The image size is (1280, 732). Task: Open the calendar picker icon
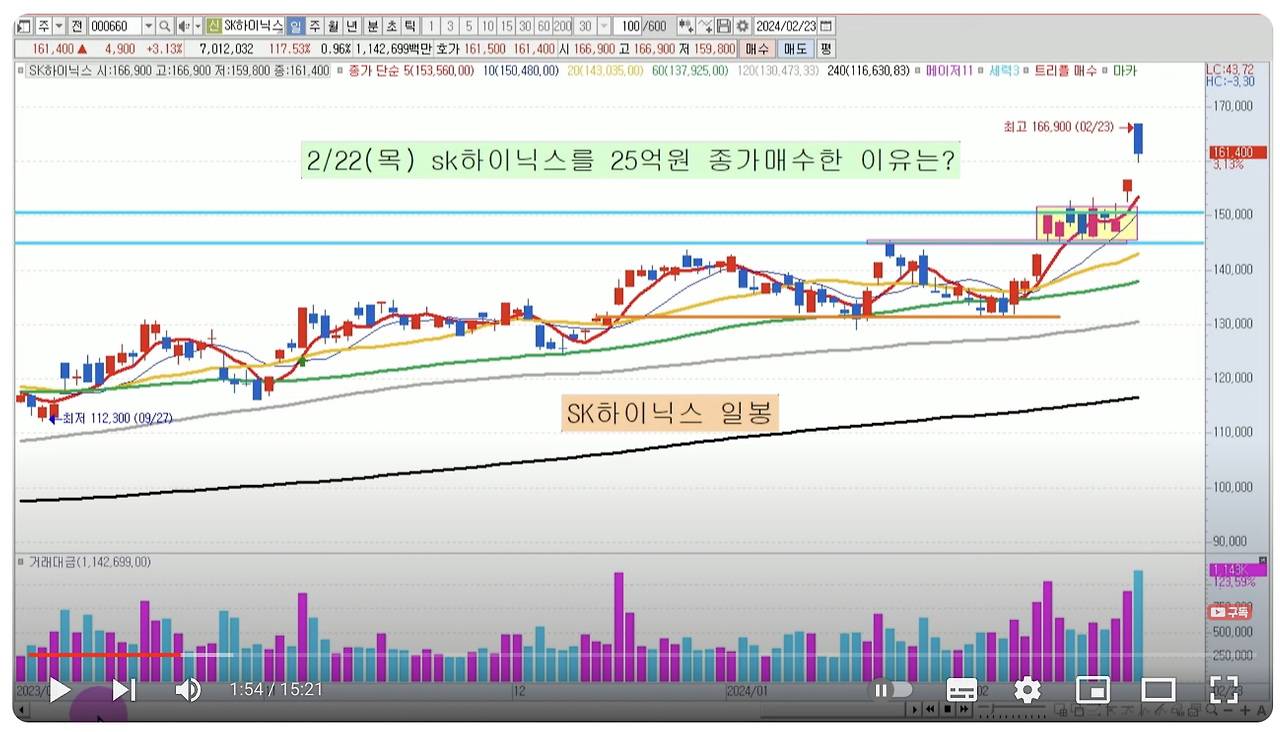click(x=826, y=26)
